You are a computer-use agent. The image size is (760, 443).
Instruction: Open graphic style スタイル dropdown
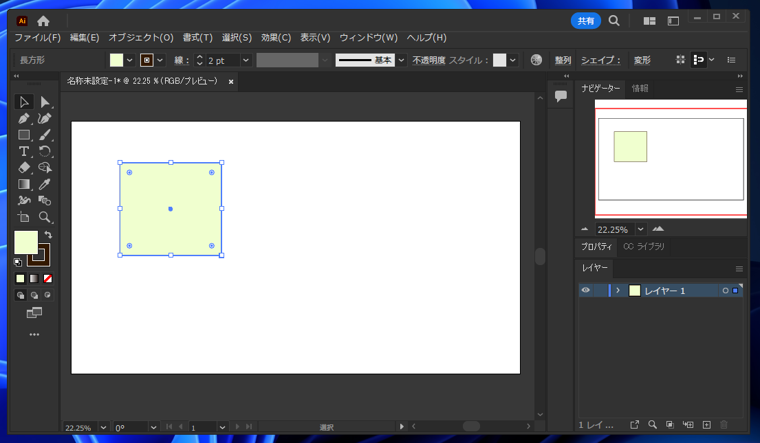(x=512, y=60)
